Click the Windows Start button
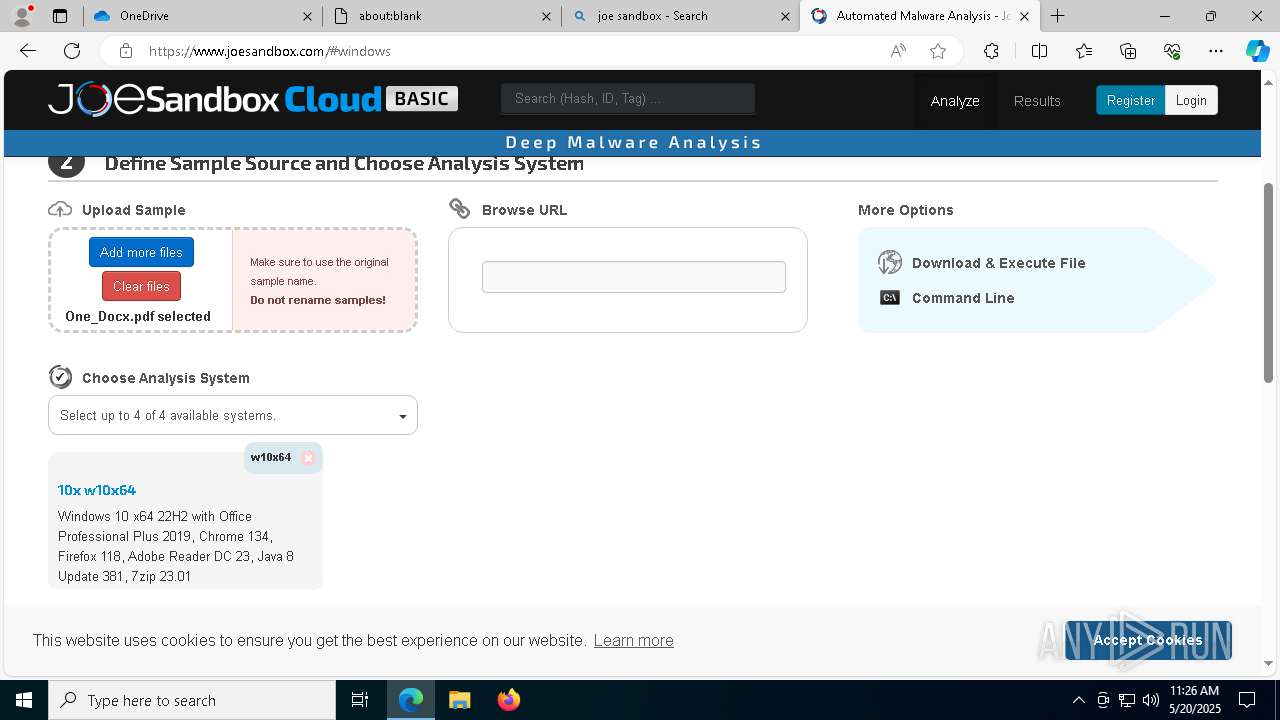 point(24,700)
